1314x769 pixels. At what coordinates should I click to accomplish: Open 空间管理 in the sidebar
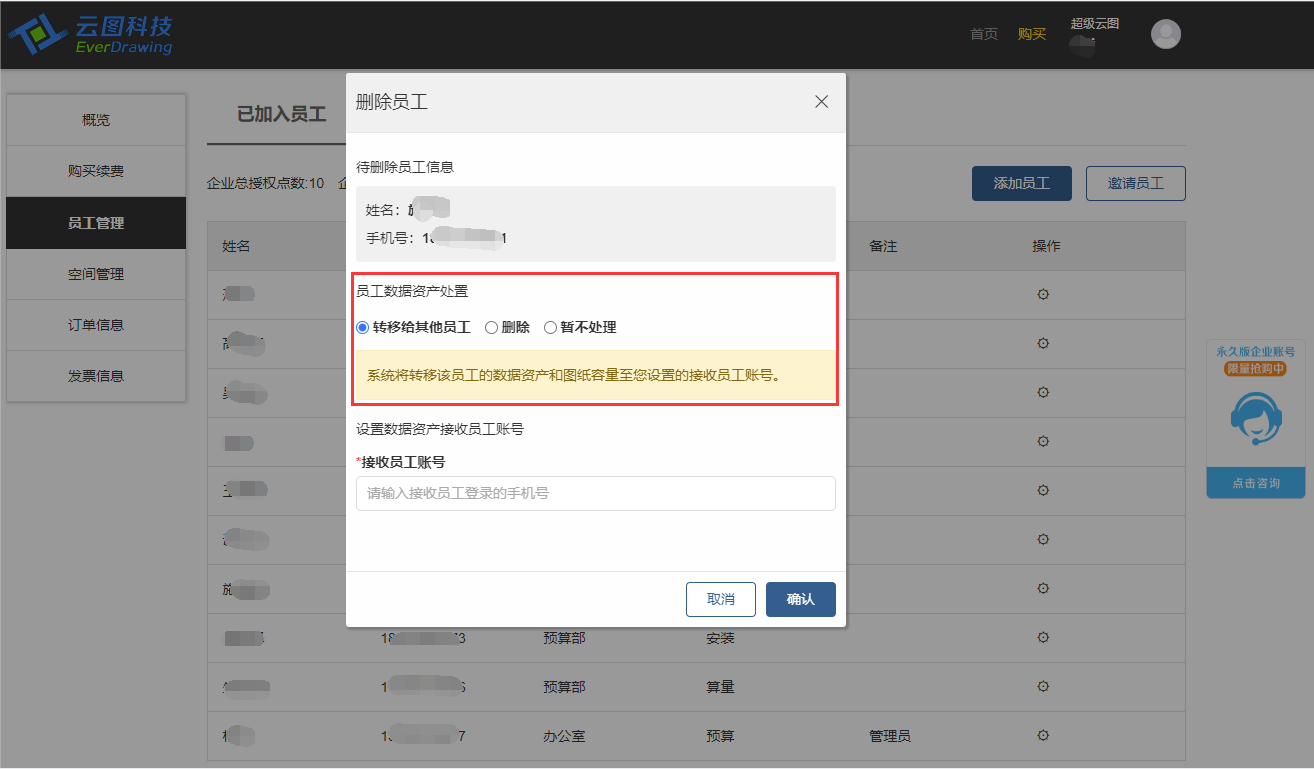[96, 274]
